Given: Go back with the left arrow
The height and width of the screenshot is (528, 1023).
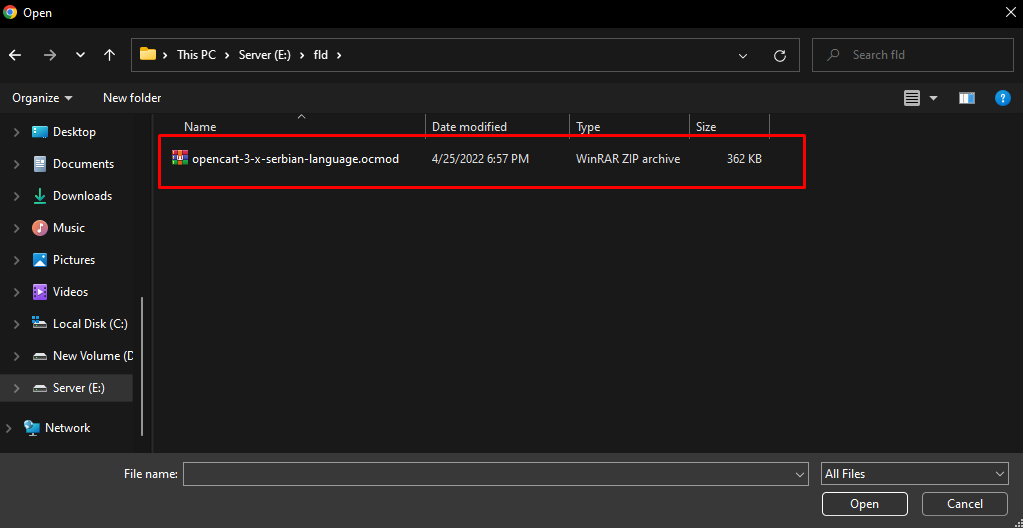Looking at the screenshot, I should coord(15,55).
